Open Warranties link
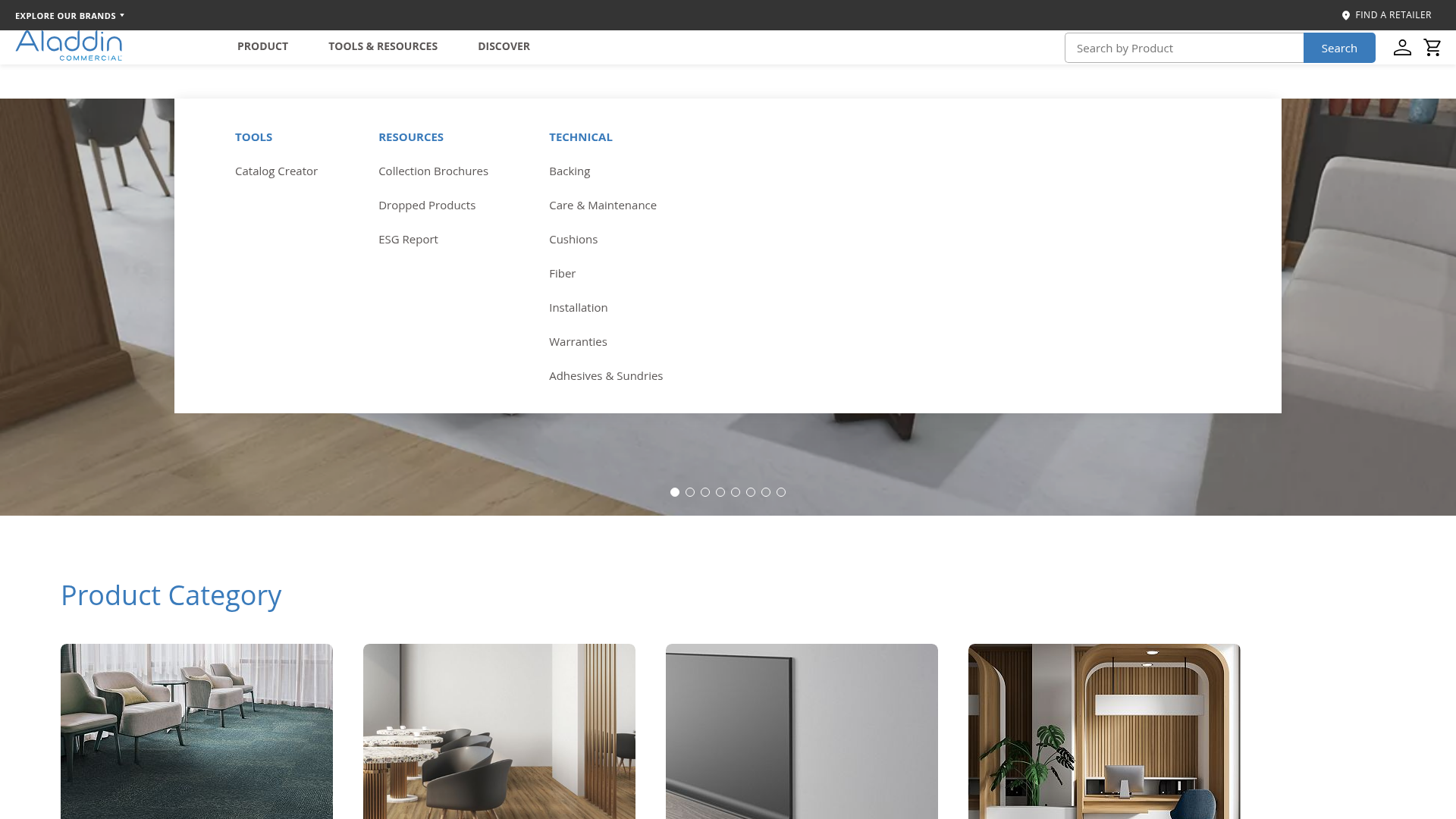The height and width of the screenshot is (819, 1456). [578, 342]
